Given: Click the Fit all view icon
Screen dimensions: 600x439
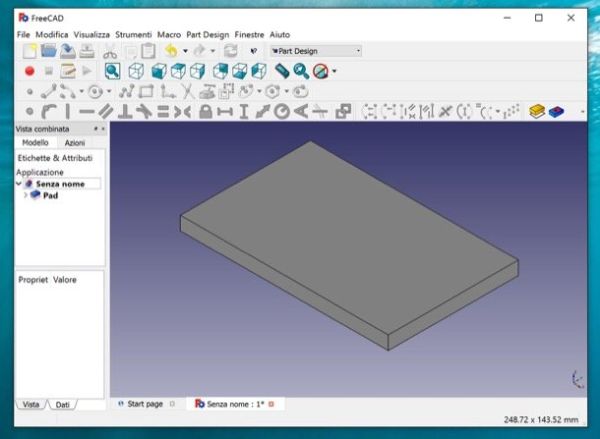Looking at the screenshot, I should coord(113,71).
